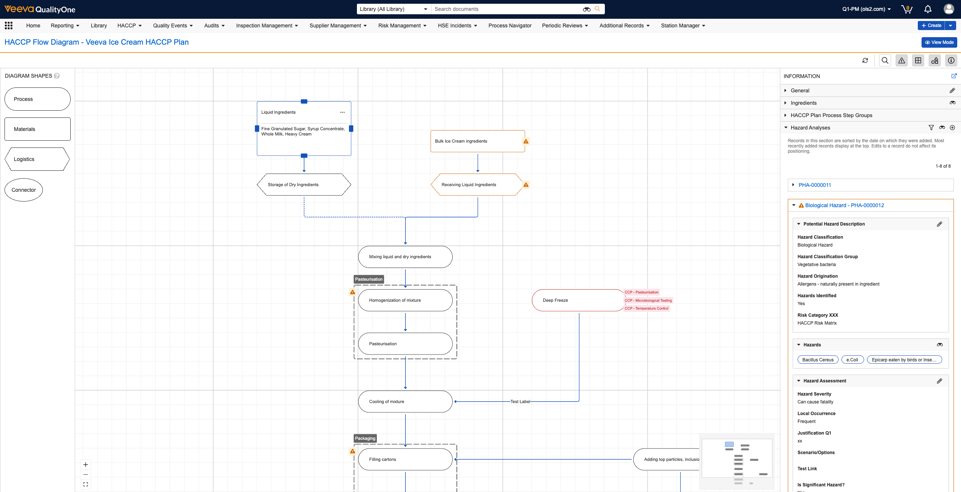
Task: Collapse Biological Hazard PHA-0000012 record
Action: pos(794,205)
